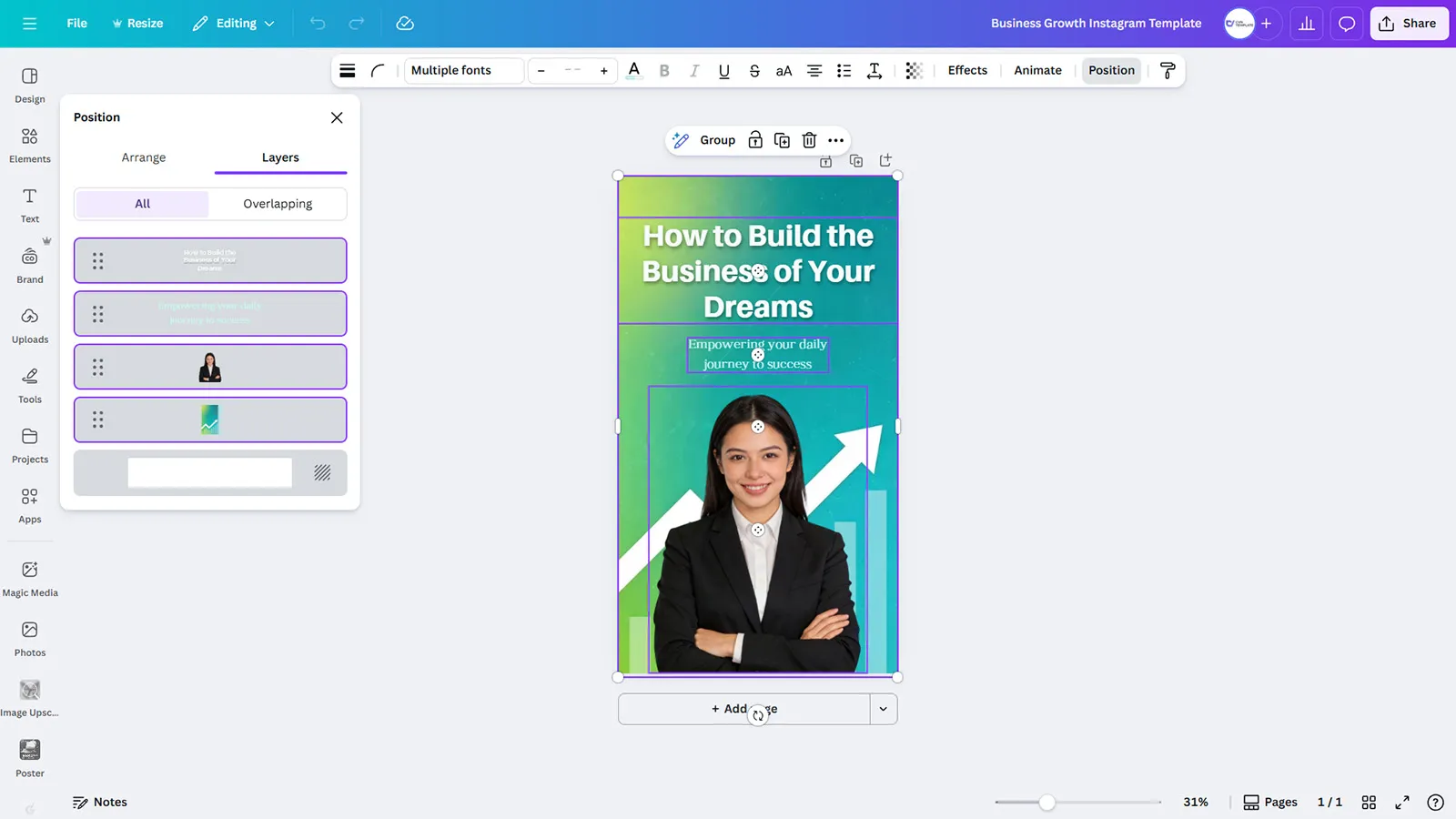Open the Uploads sidebar panel
Image resolution: width=1456 pixels, height=819 pixels.
click(x=30, y=325)
